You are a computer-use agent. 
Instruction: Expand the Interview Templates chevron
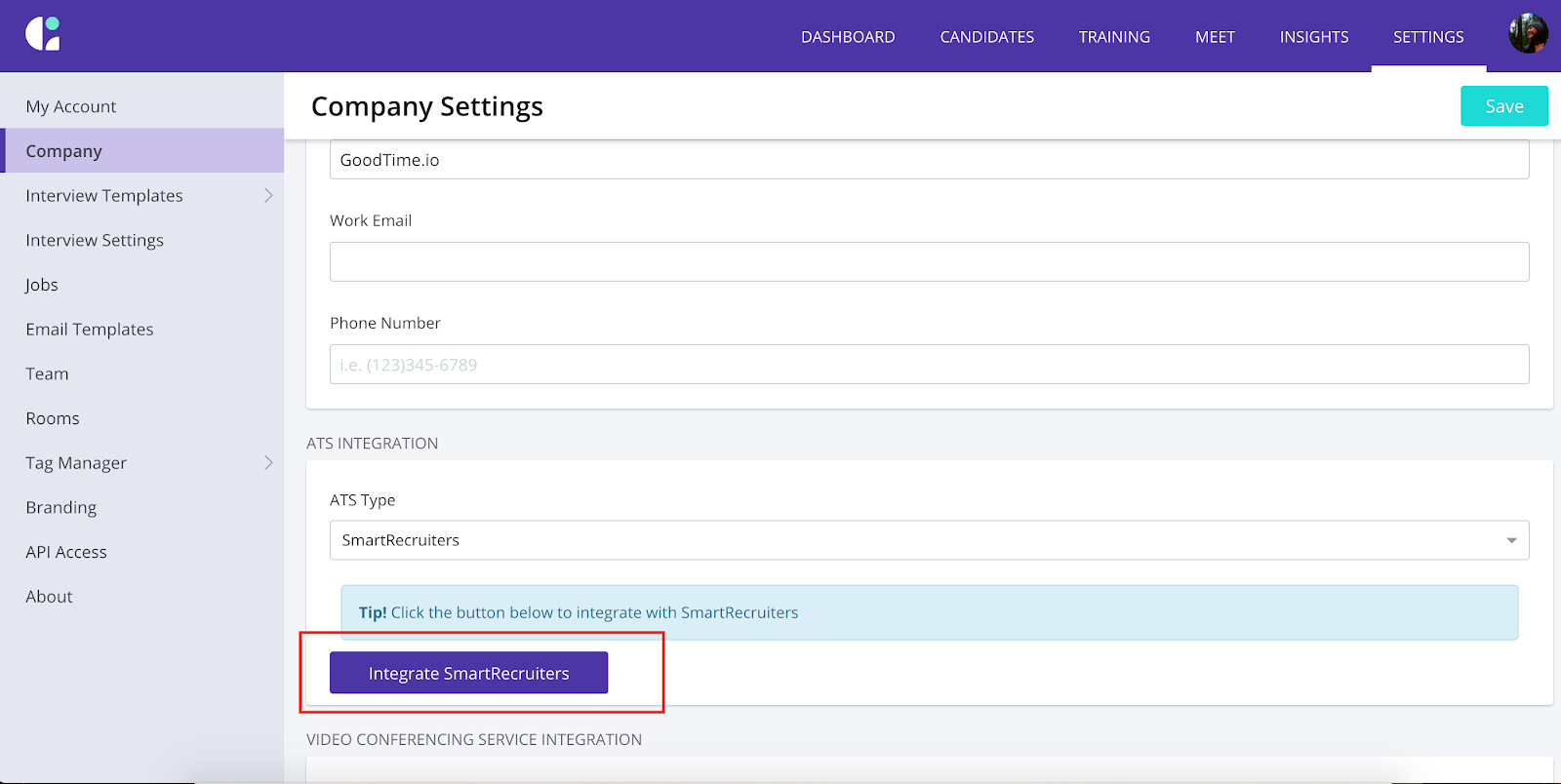point(268,196)
